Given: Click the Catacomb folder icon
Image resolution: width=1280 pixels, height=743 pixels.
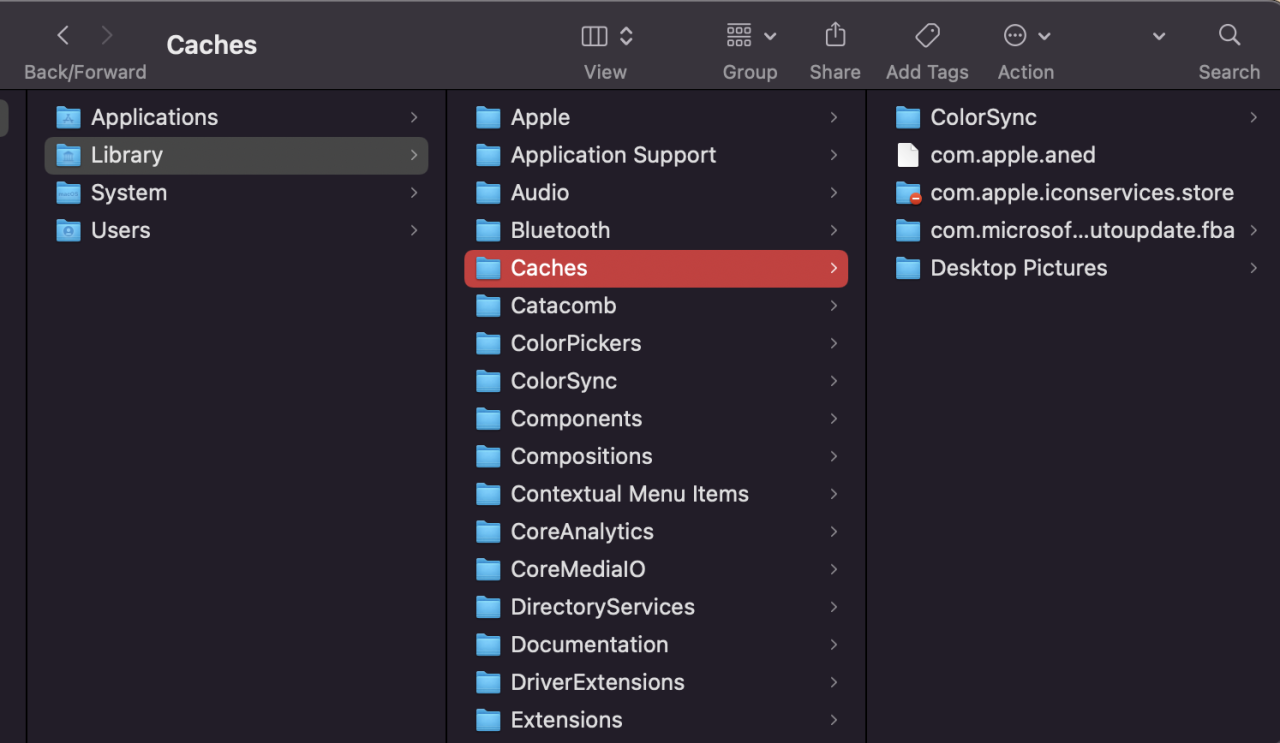Looking at the screenshot, I should tap(488, 305).
